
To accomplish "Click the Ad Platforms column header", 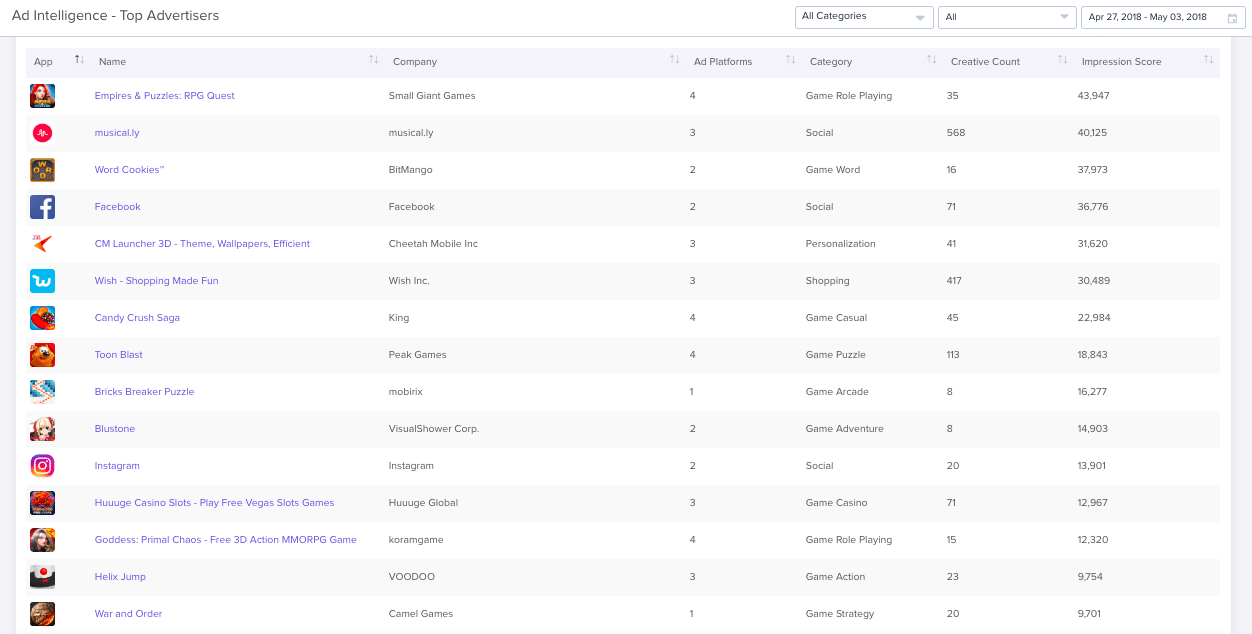I will (723, 62).
